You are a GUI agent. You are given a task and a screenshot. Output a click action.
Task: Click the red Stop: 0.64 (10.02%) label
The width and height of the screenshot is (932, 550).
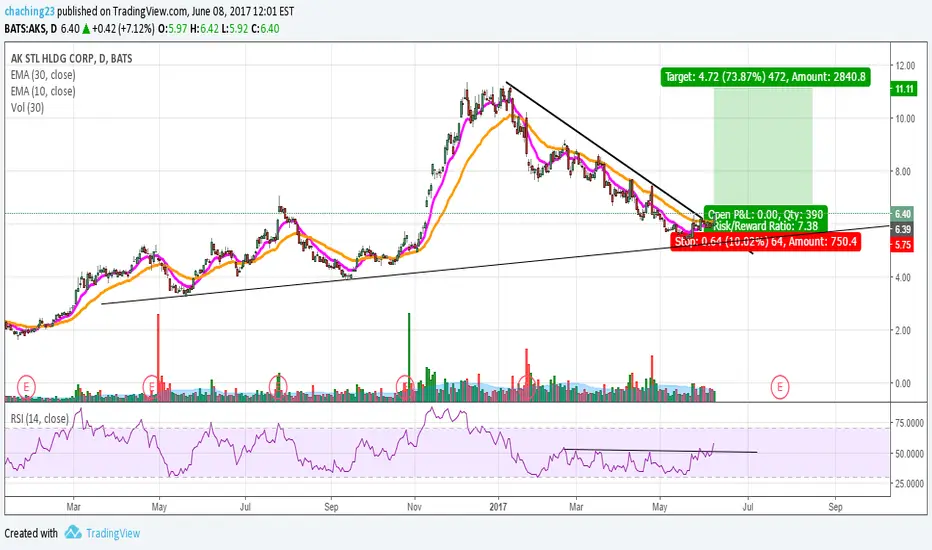pyautogui.click(x=766, y=241)
